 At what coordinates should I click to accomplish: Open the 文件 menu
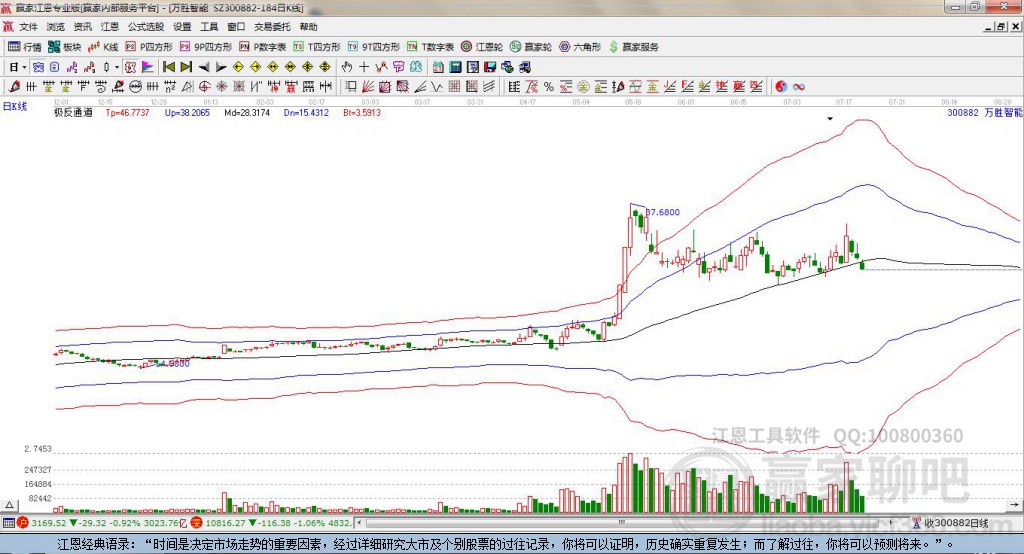pos(28,27)
